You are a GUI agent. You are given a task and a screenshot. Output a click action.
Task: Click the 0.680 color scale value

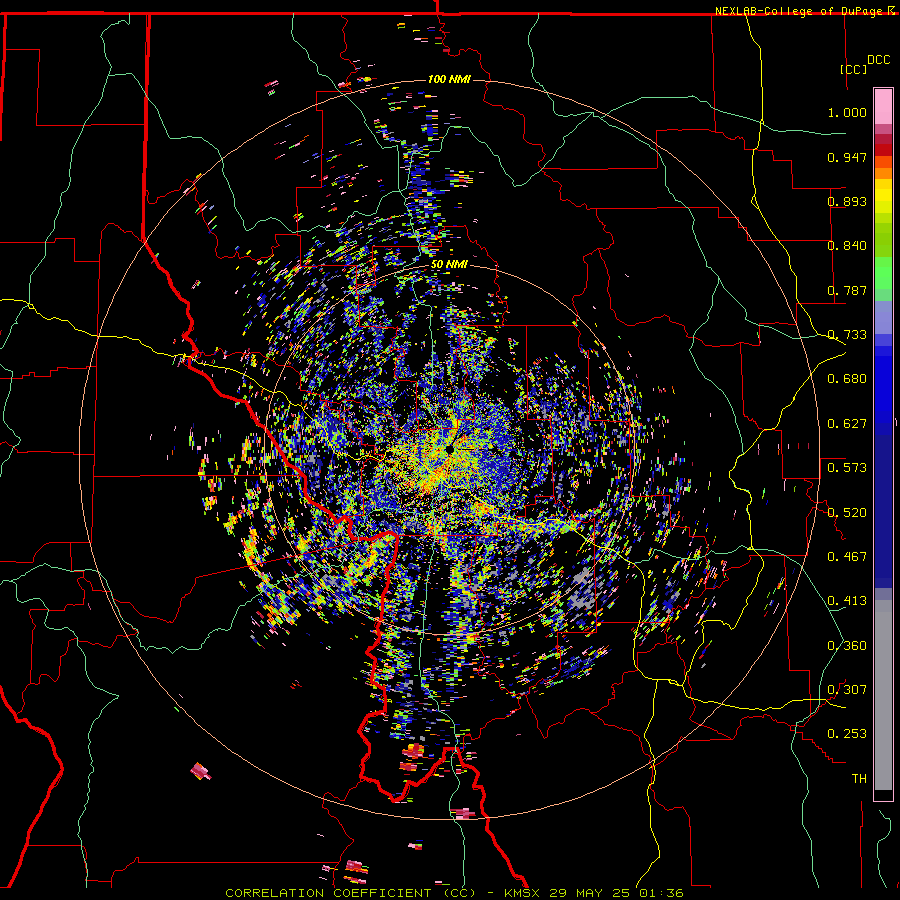[x=847, y=379]
